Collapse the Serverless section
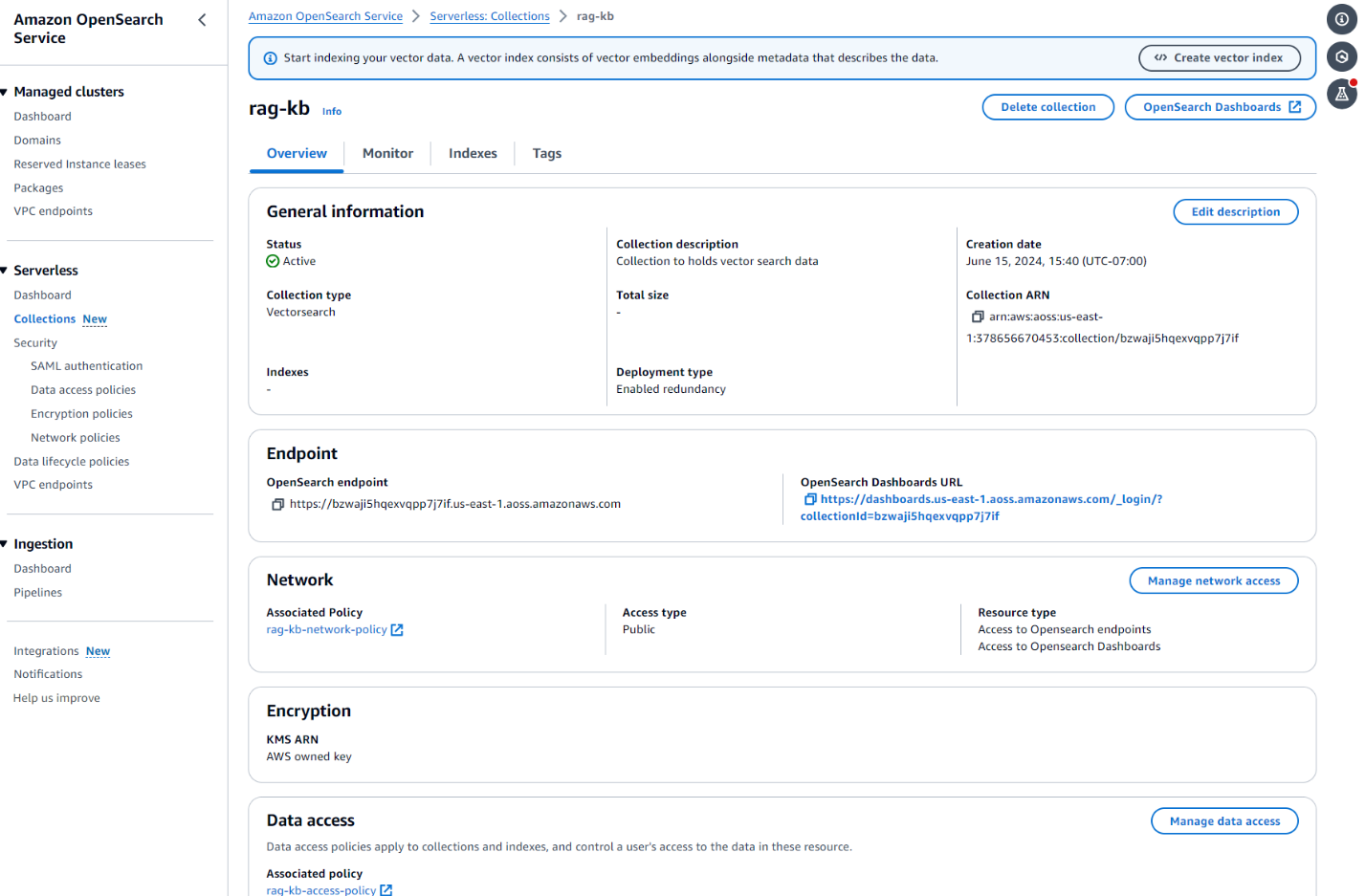 (5, 271)
